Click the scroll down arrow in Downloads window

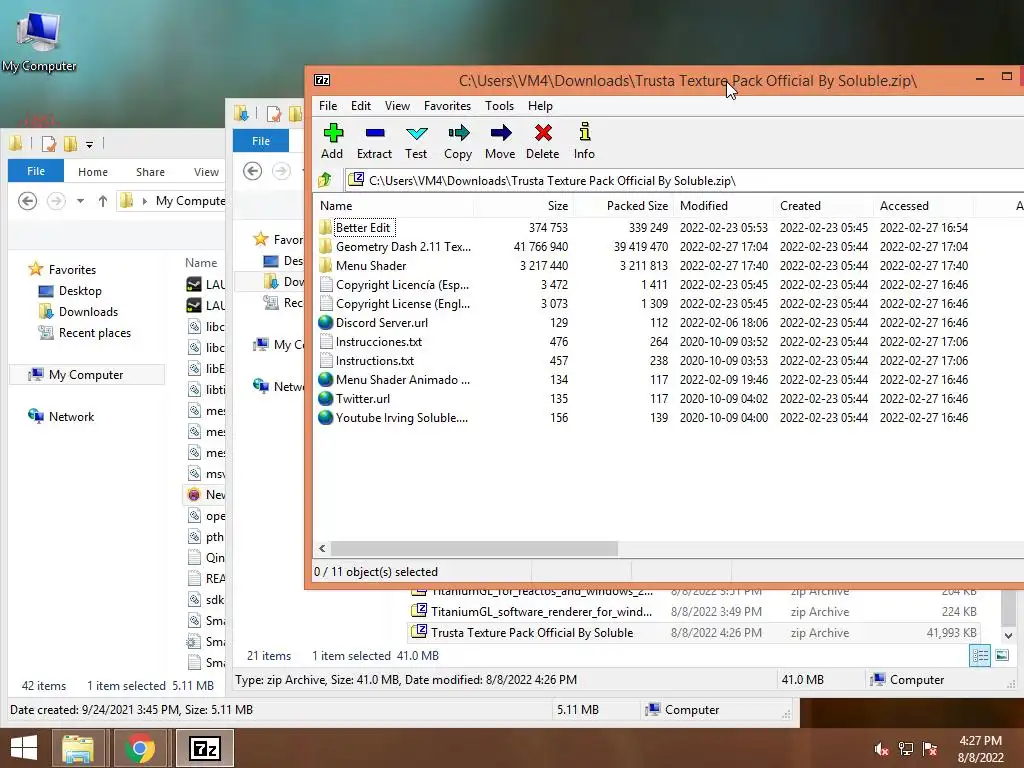tap(1008, 635)
